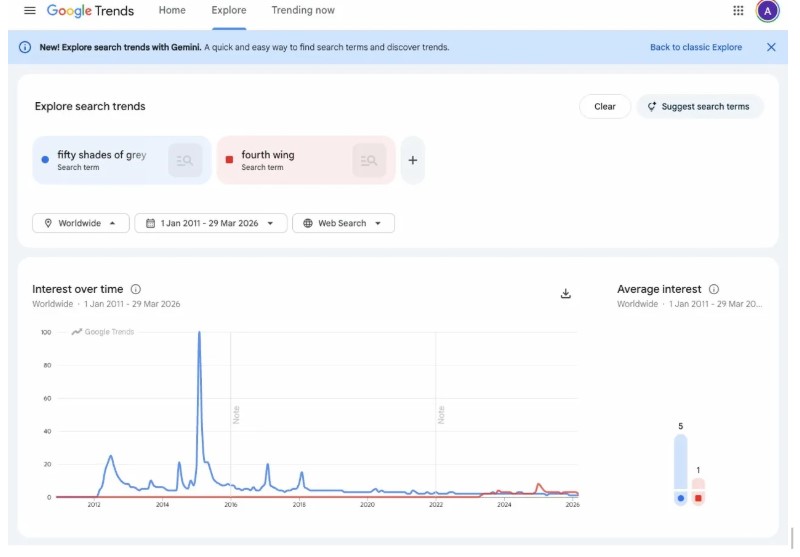Download the Interest over time chart
800x557 pixels.
click(565, 293)
